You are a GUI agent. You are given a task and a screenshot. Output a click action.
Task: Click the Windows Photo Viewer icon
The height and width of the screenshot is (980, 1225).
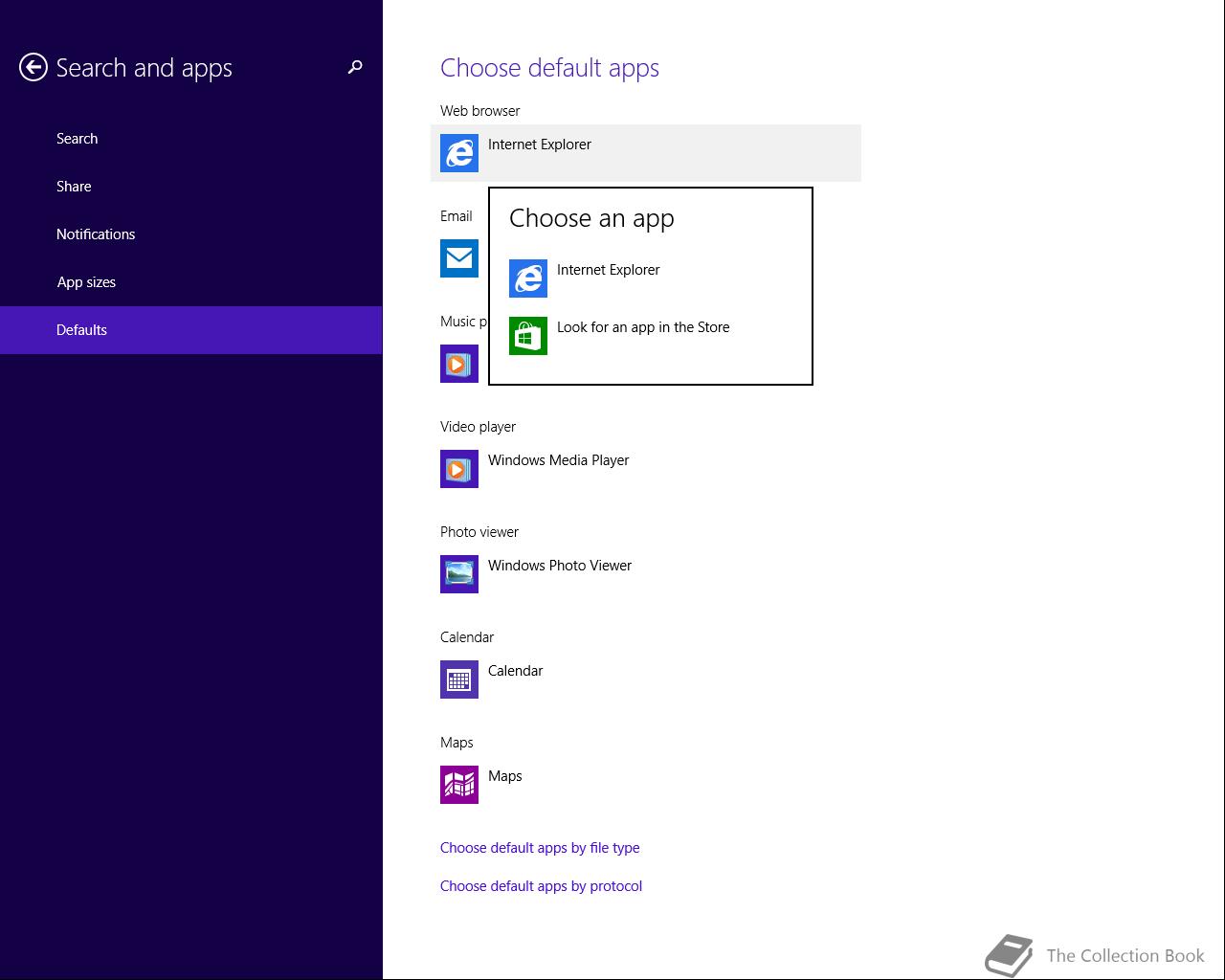pyautogui.click(x=459, y=574)
